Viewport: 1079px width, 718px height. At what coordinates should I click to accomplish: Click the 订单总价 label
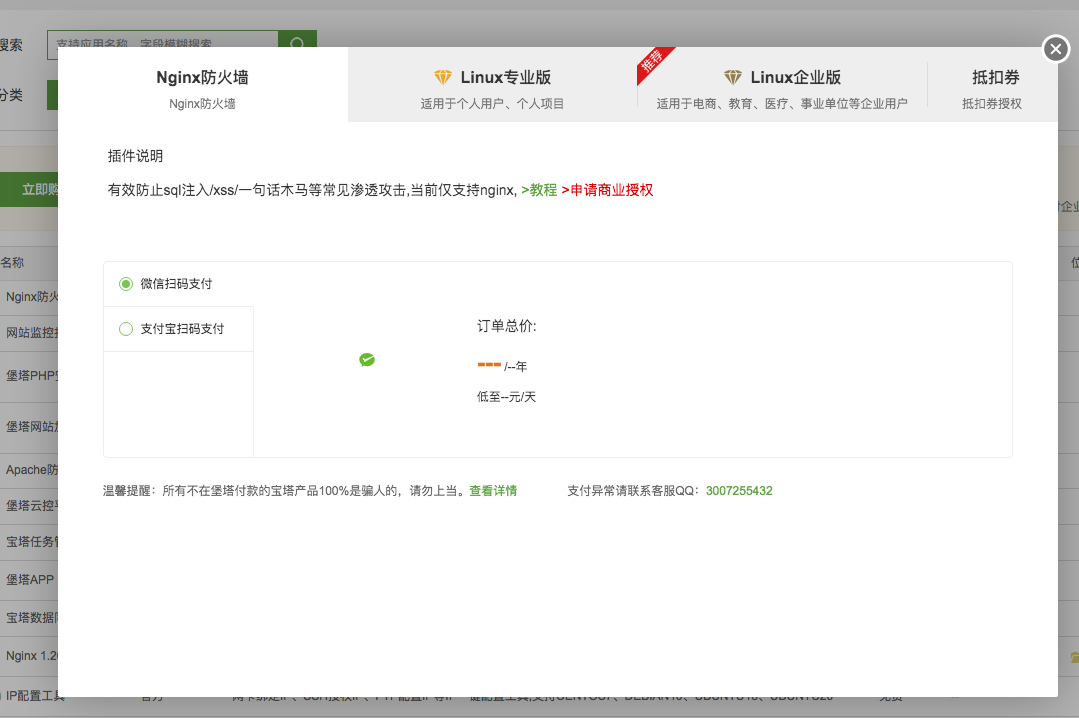point(506,326)
